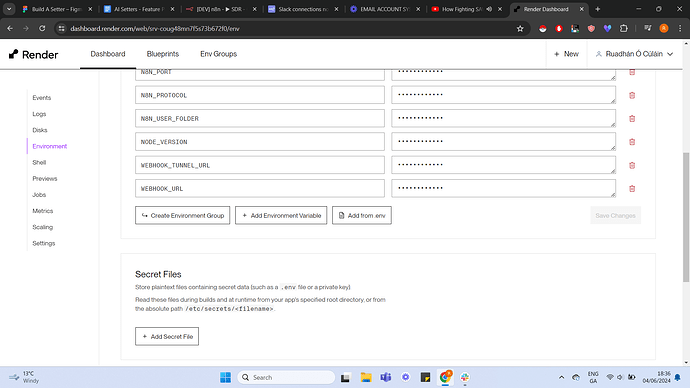Open Metrics in the sidebar
Screen dimensions: 690x388
[43, 211]
